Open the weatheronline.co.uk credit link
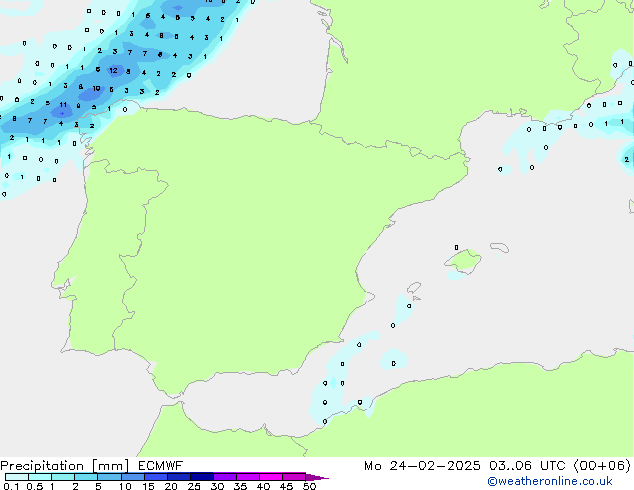 point(550,481)
